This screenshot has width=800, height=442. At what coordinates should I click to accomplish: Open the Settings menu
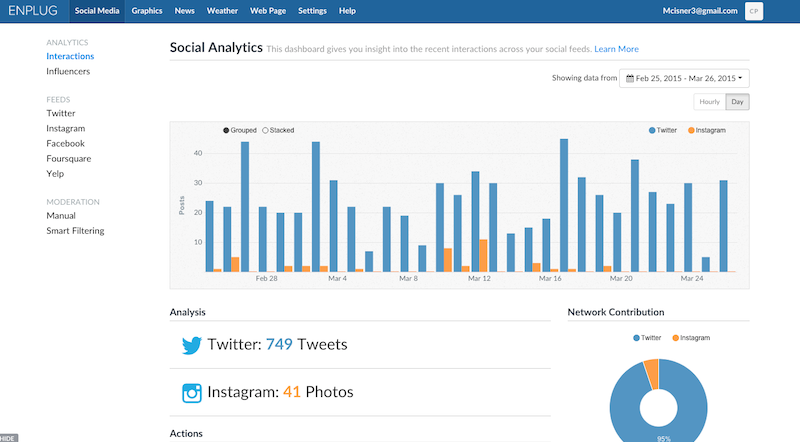click(312, 11)
